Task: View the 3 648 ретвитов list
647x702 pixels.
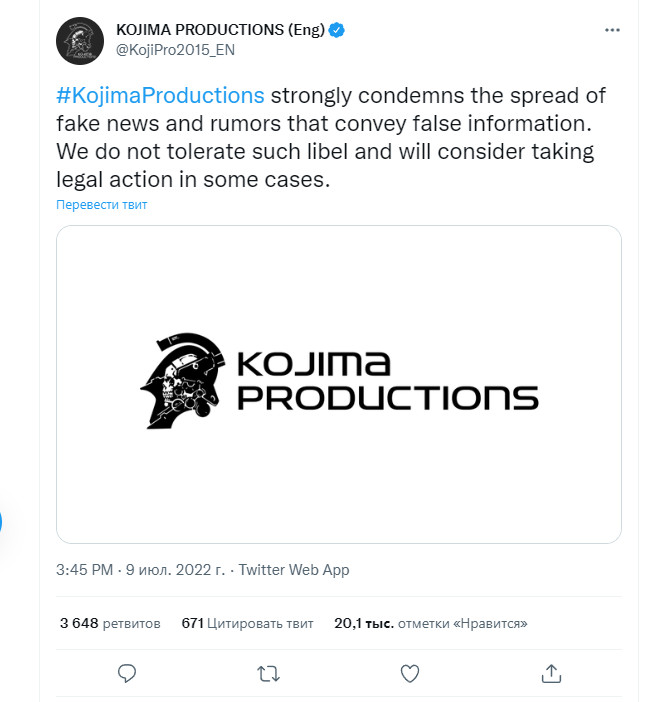Action: point(109,623)
